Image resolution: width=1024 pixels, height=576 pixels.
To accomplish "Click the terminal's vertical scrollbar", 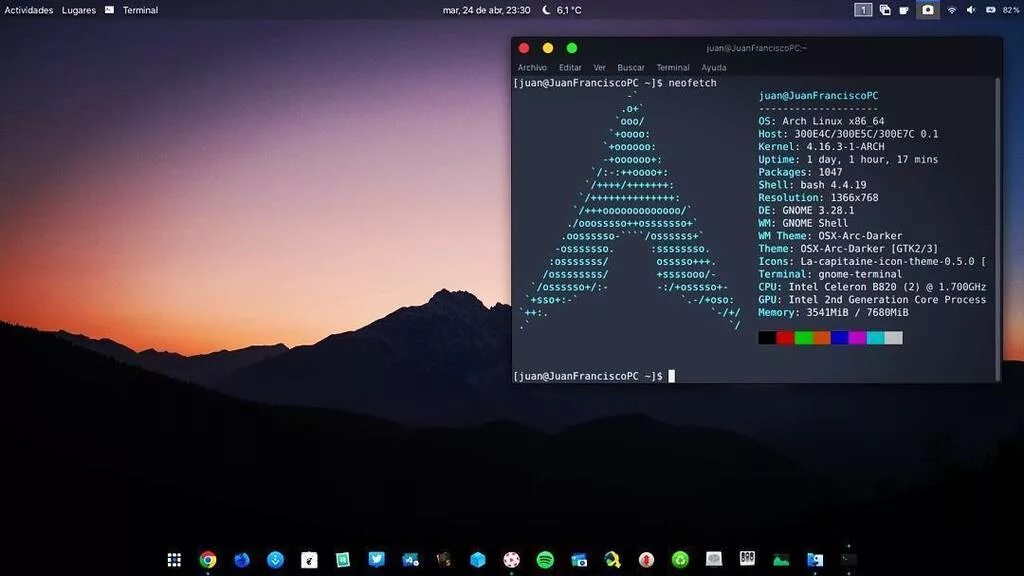I will coord(997,229).
